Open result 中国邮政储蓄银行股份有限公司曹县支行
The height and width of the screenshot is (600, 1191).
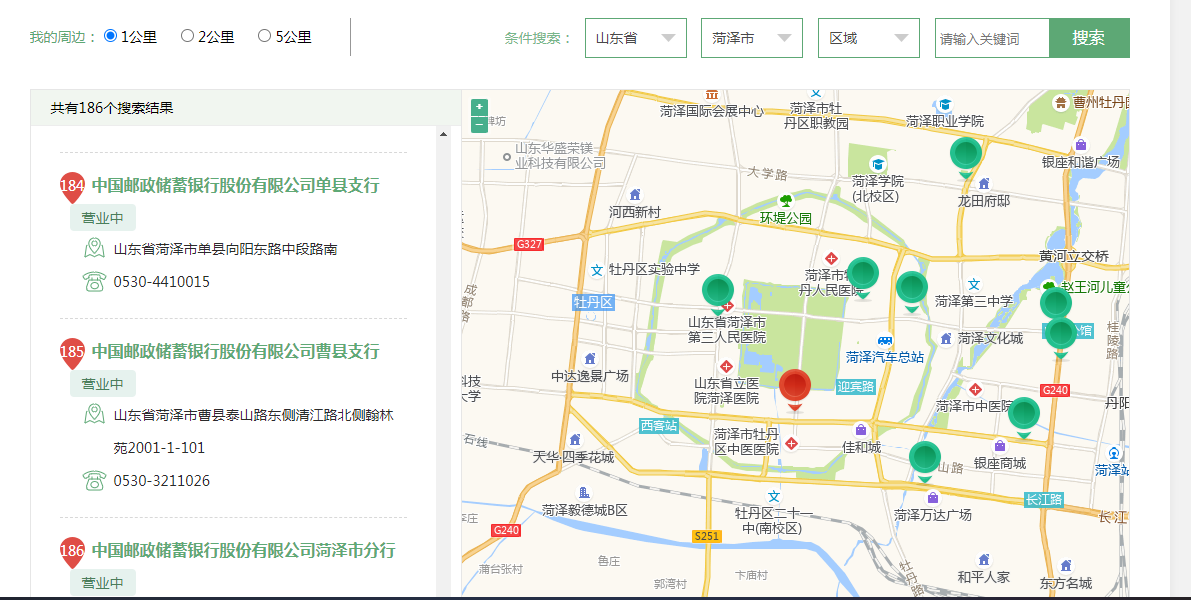[x=235, y=351]
